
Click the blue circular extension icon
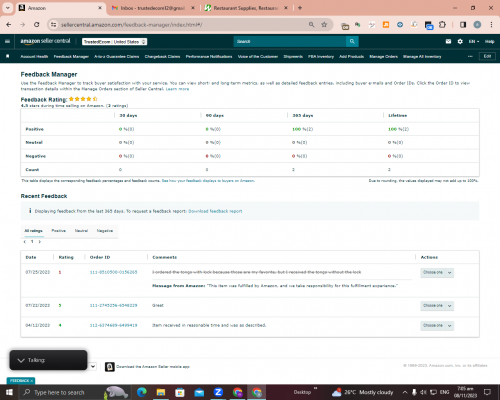point(400,25)
